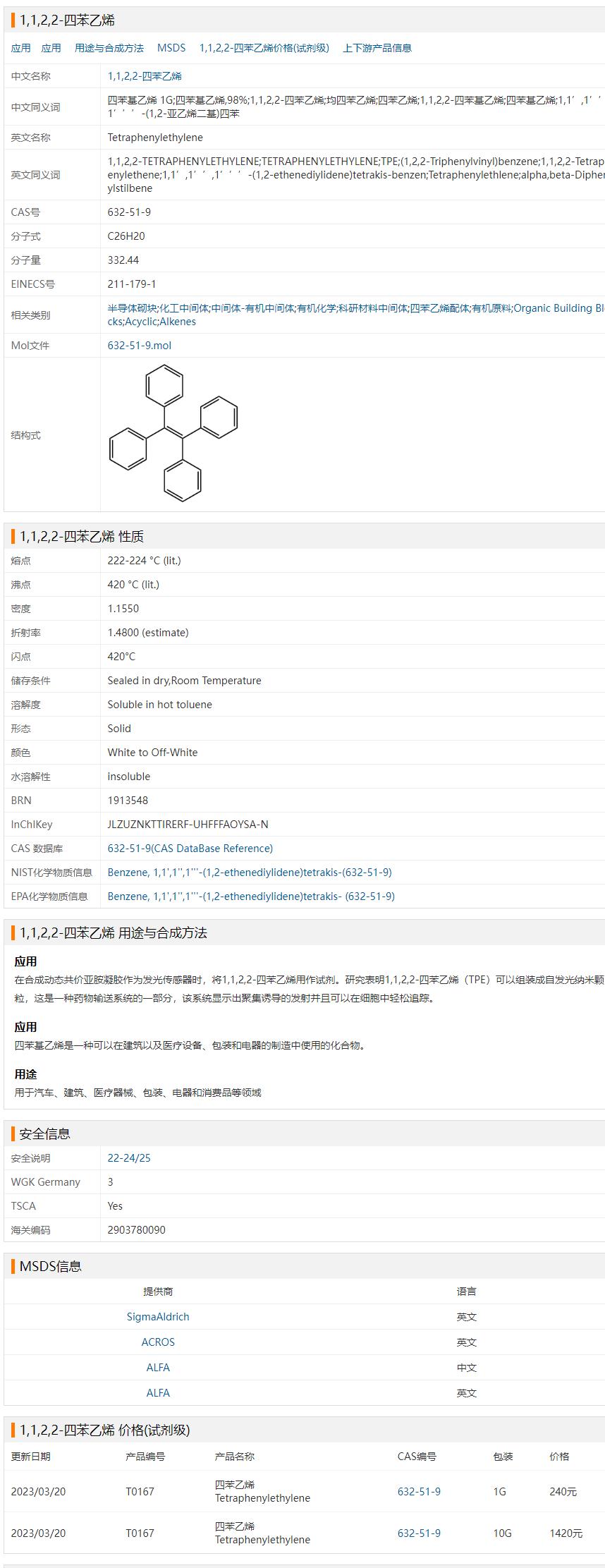The width and height of the screenshot is (605, 1568).
Task: Open EPA chemical information Benzene link
Action: pyautogui.click(x=250, y=897)
